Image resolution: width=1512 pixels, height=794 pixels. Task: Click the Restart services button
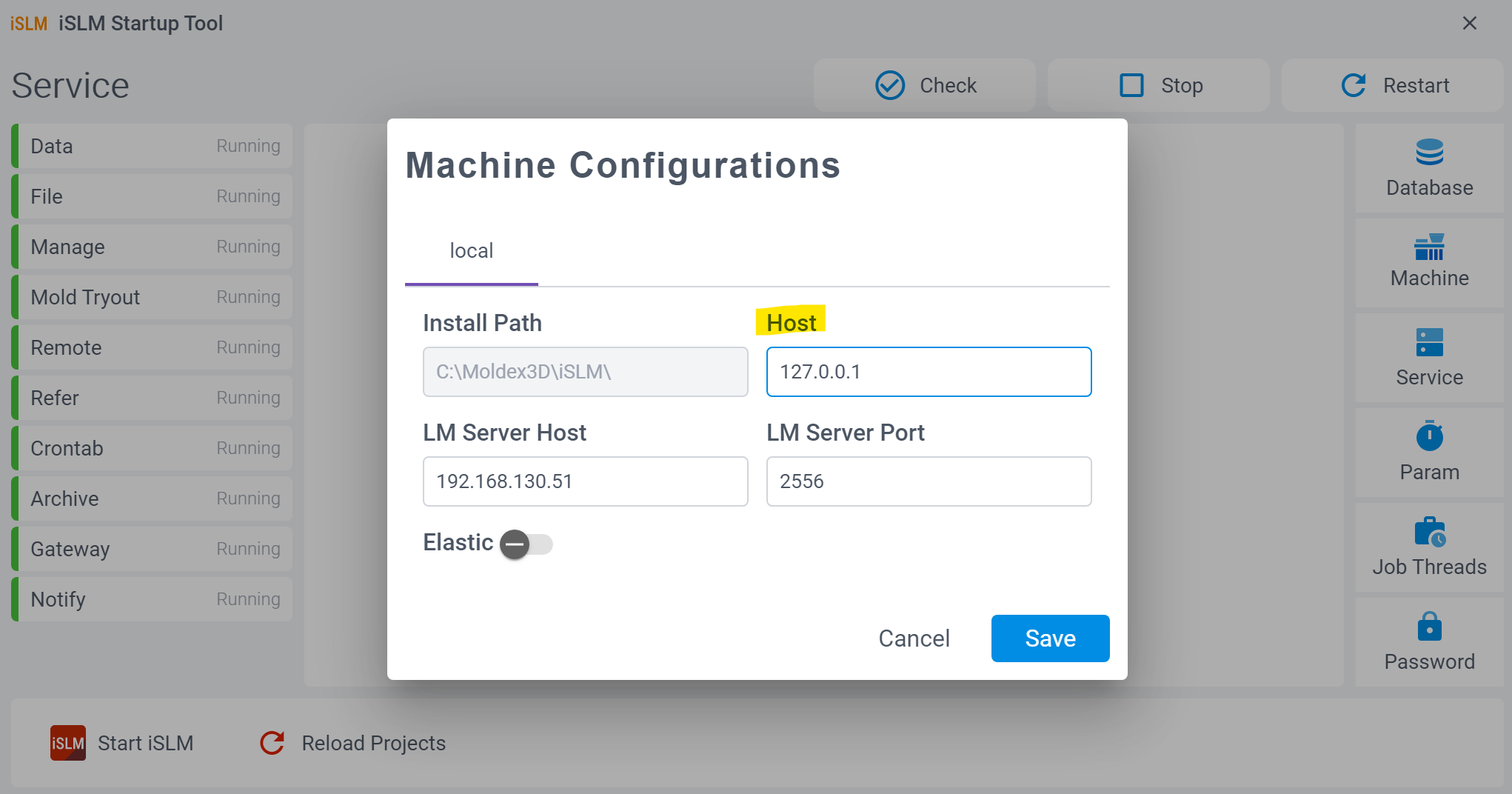pos(1392,85)
